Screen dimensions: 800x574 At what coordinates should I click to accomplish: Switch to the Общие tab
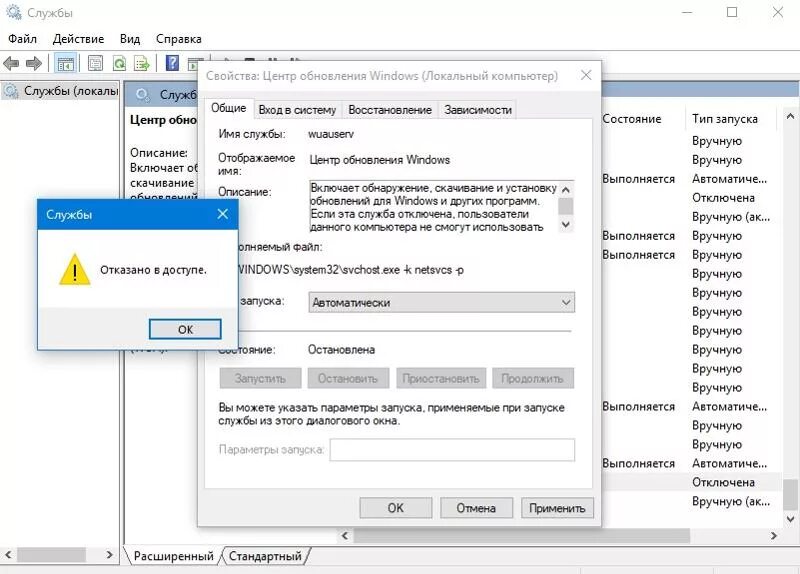(x=229, y=108)
